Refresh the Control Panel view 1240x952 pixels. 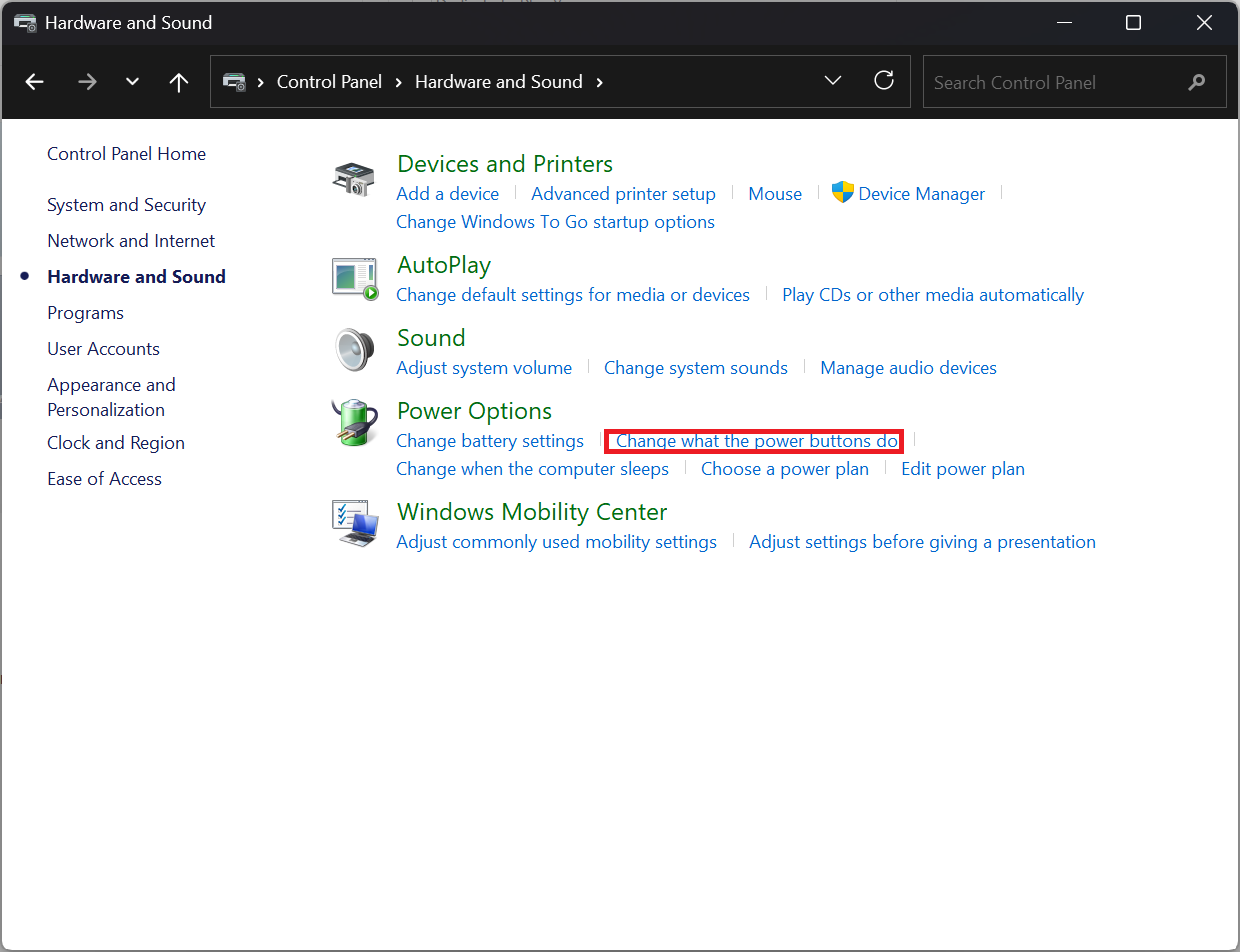pos(884,81)
